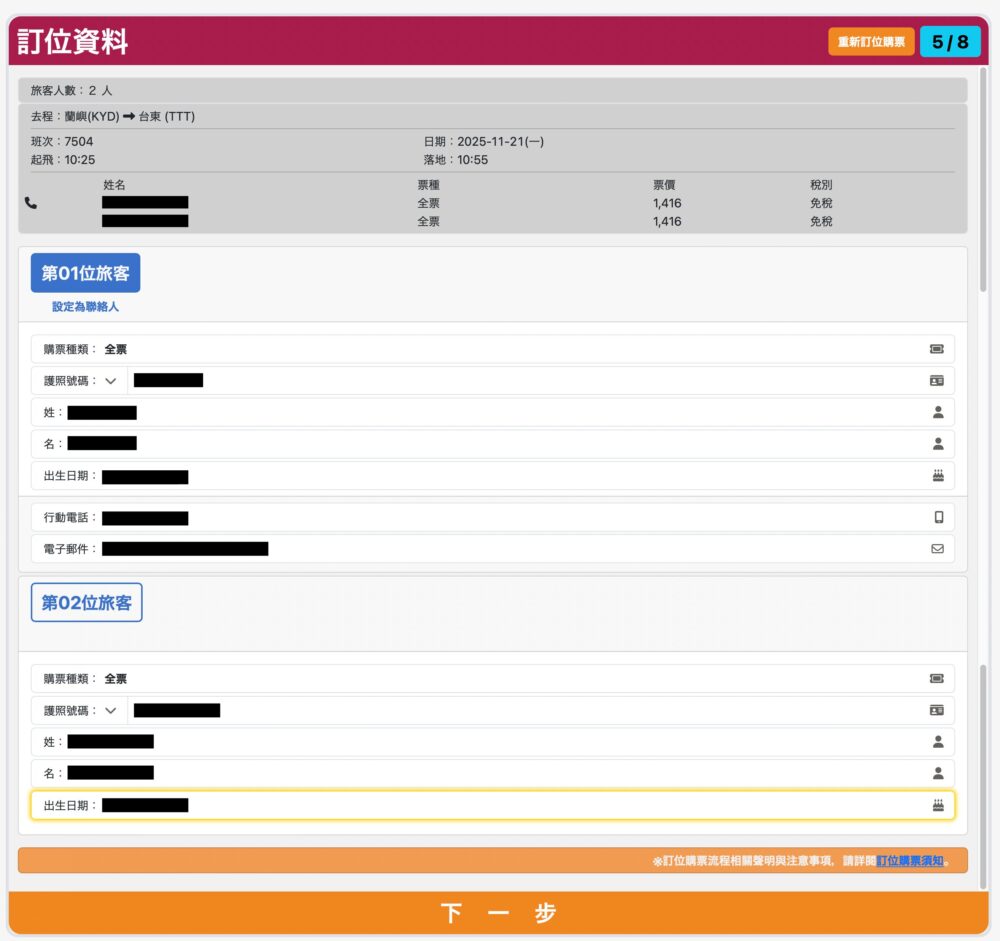Select the 第01位旅客 passenger tab
This screenshot has width=1000, height=941.
point(85,272)
